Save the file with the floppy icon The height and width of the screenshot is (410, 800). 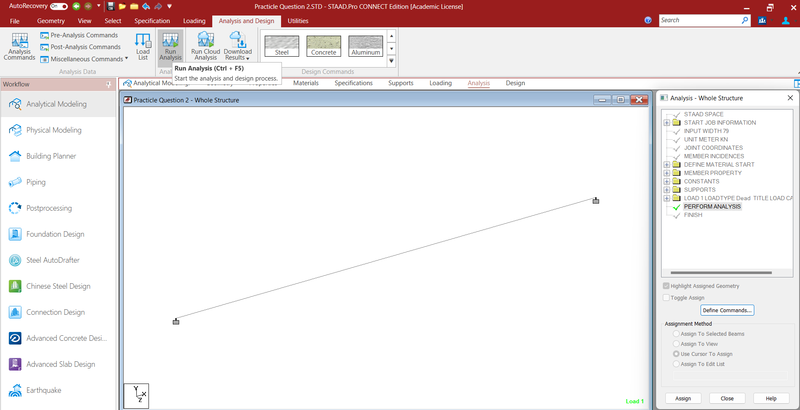coord(111,7)
